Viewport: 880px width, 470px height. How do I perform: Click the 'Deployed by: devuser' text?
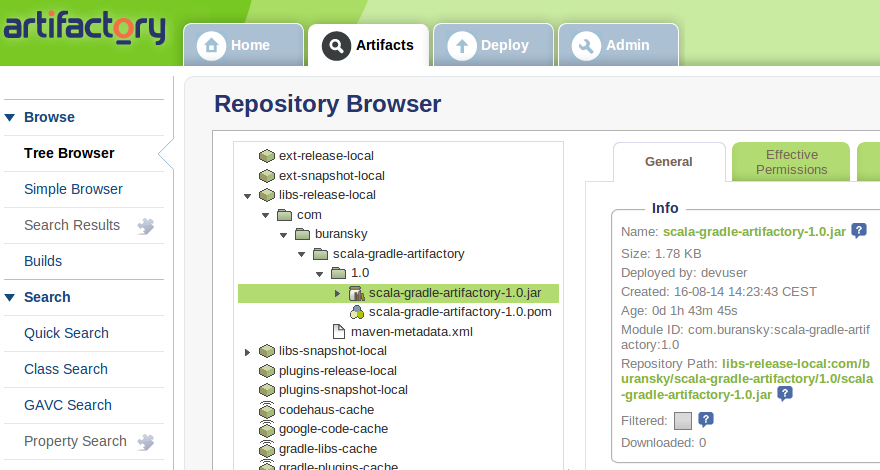(684, 273)
